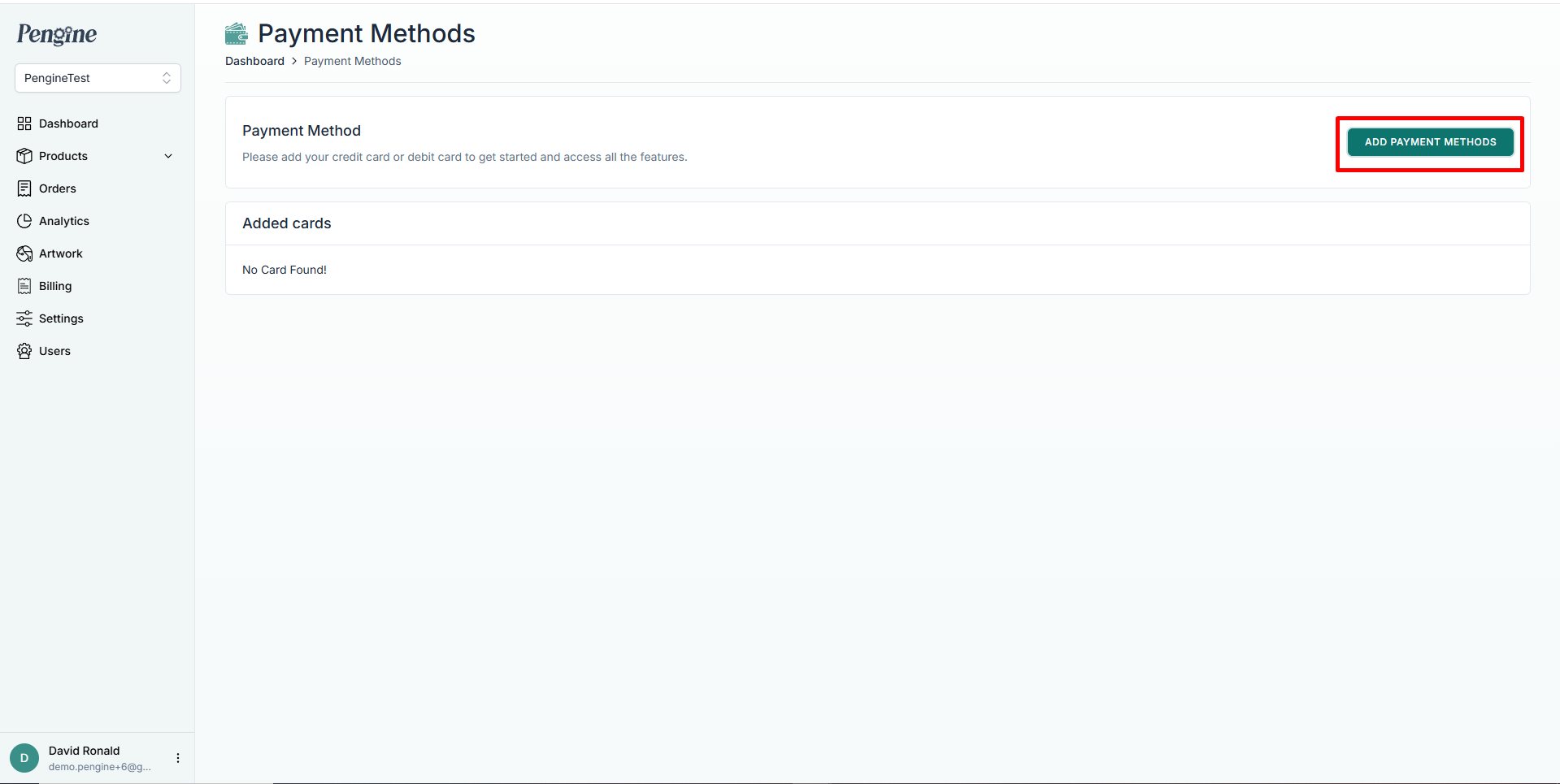Screen dimensions: 1560x784
Task: Select the David Ronald profile avatar
Action: tap(24, 757)
